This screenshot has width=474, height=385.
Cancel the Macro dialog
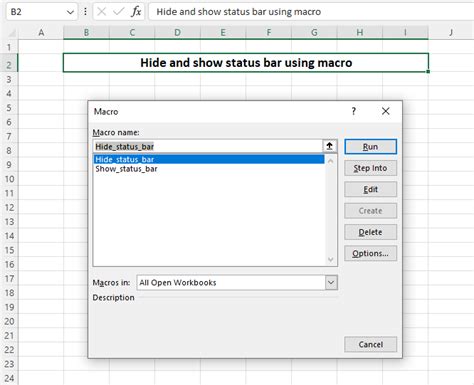[370, 344]
